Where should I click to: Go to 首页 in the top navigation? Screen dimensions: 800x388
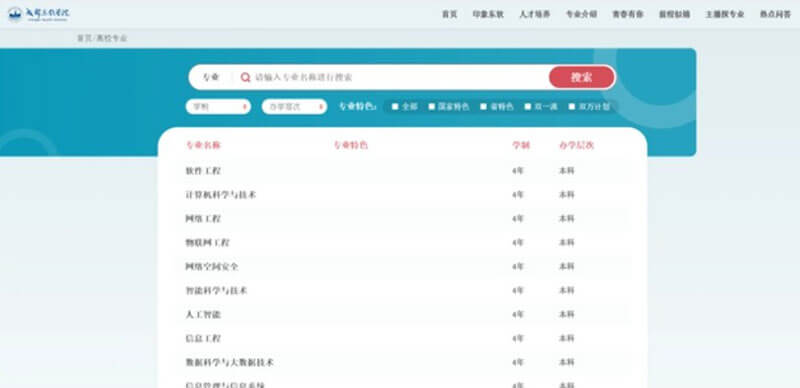click(449, 14)
